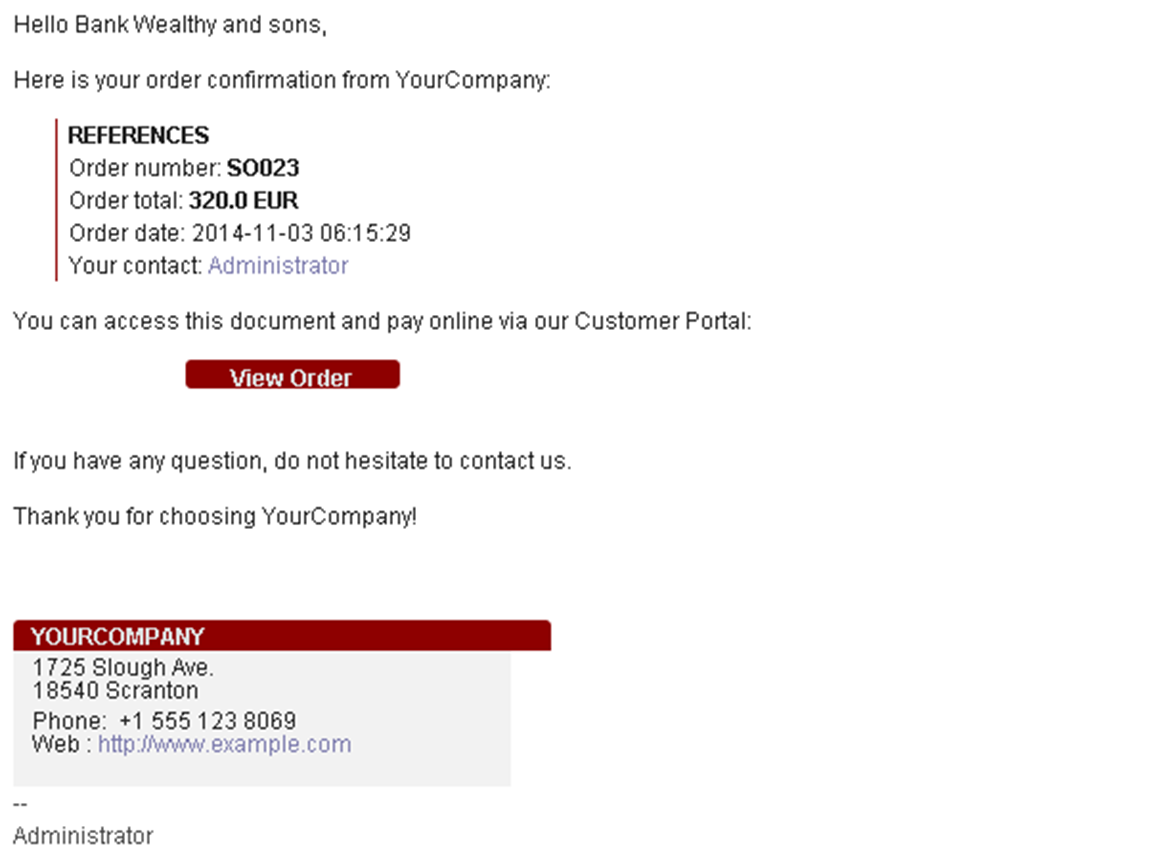Click the order confirmation intro sentence
The height and width of the screenshot is (865, 1152).
[x=281, y=80]
